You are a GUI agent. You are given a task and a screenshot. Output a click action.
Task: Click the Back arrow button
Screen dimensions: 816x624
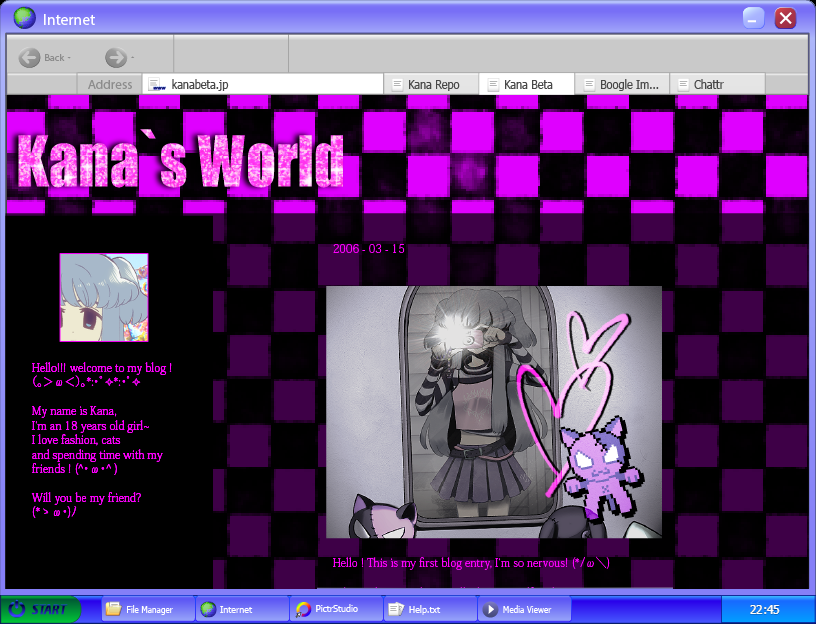click(x=30, y=57)
